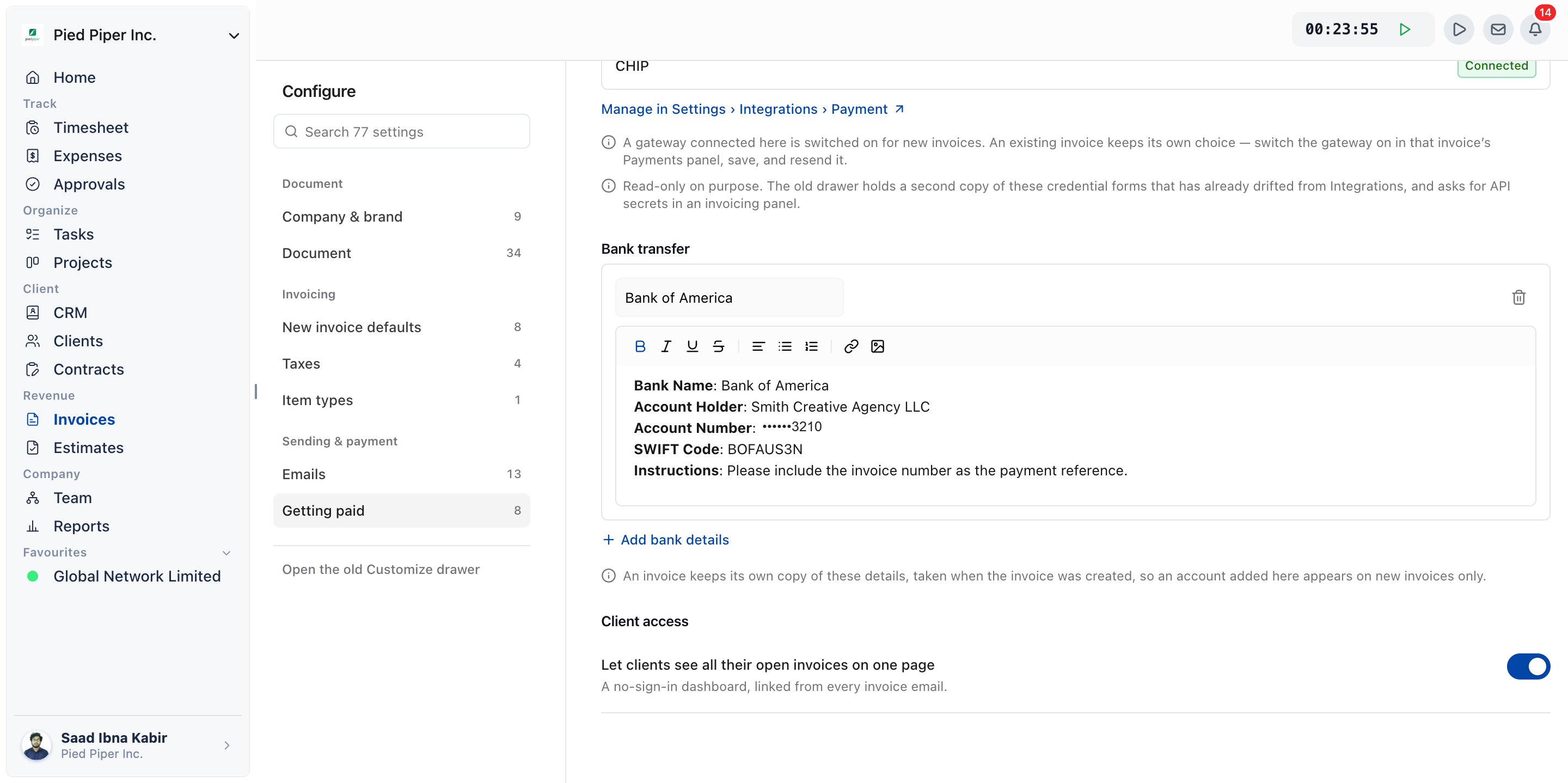Expand Saad Ibna Kabir profile menu

pos(226,745)
